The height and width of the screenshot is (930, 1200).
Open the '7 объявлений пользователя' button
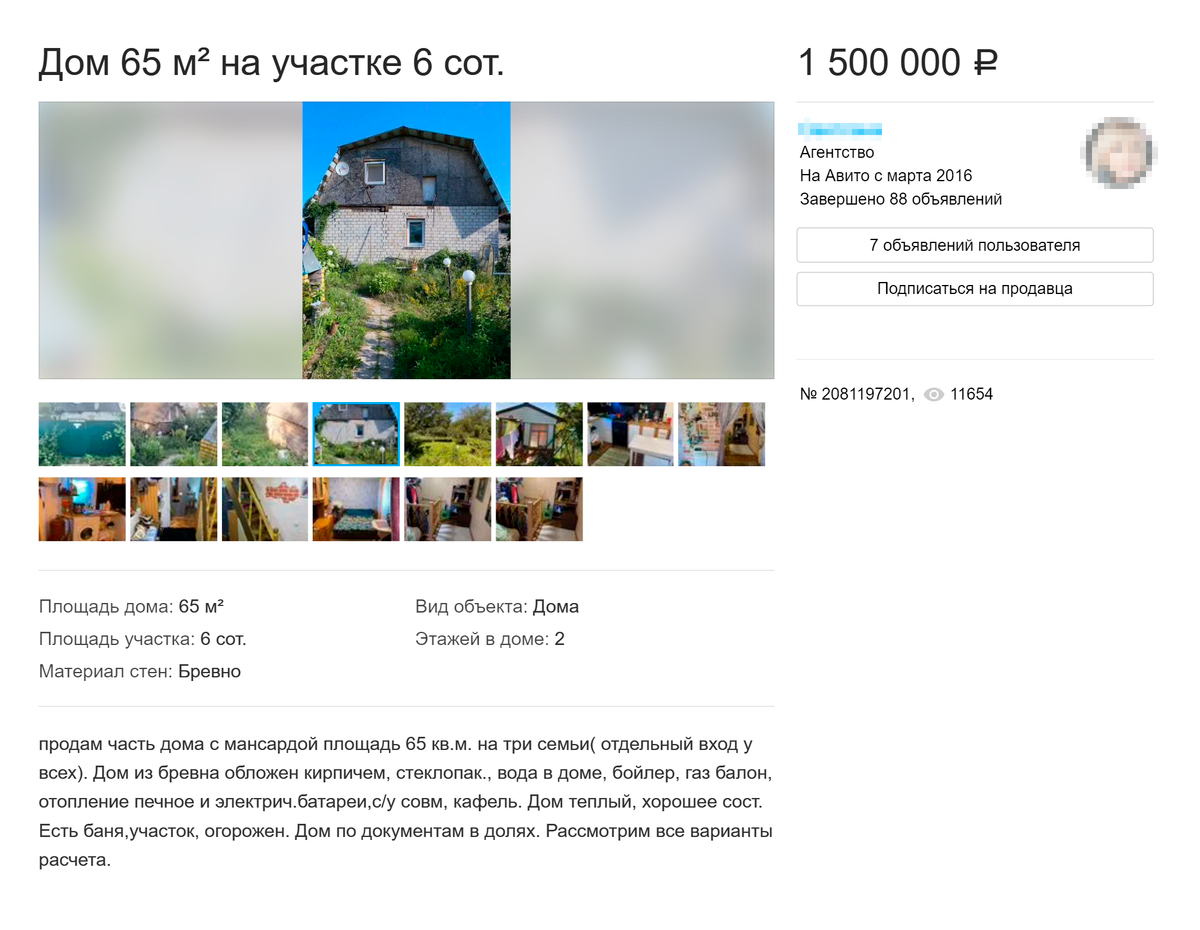coord(975,245)
